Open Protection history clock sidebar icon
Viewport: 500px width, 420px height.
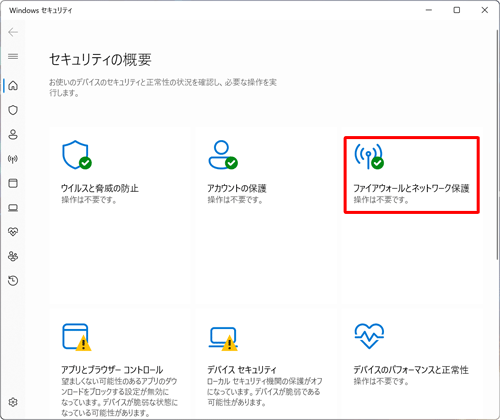[13, 281]
